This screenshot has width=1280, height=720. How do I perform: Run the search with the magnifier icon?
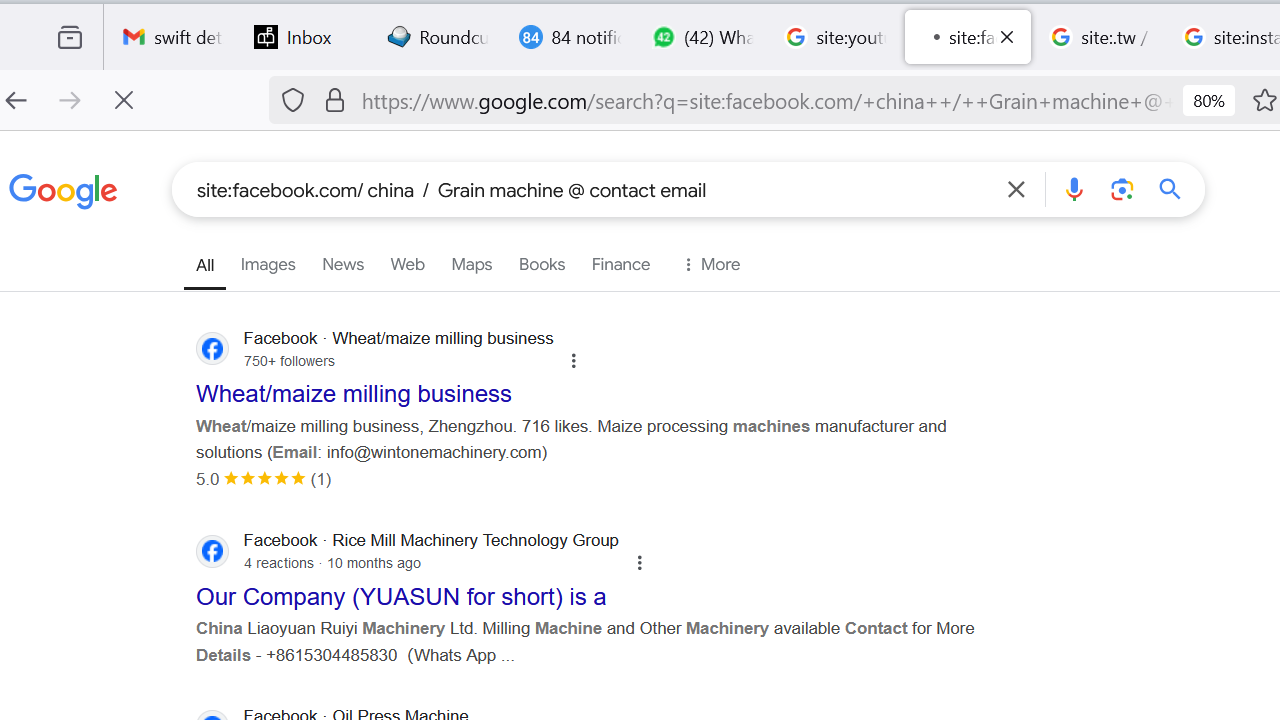click(1170, 189)
